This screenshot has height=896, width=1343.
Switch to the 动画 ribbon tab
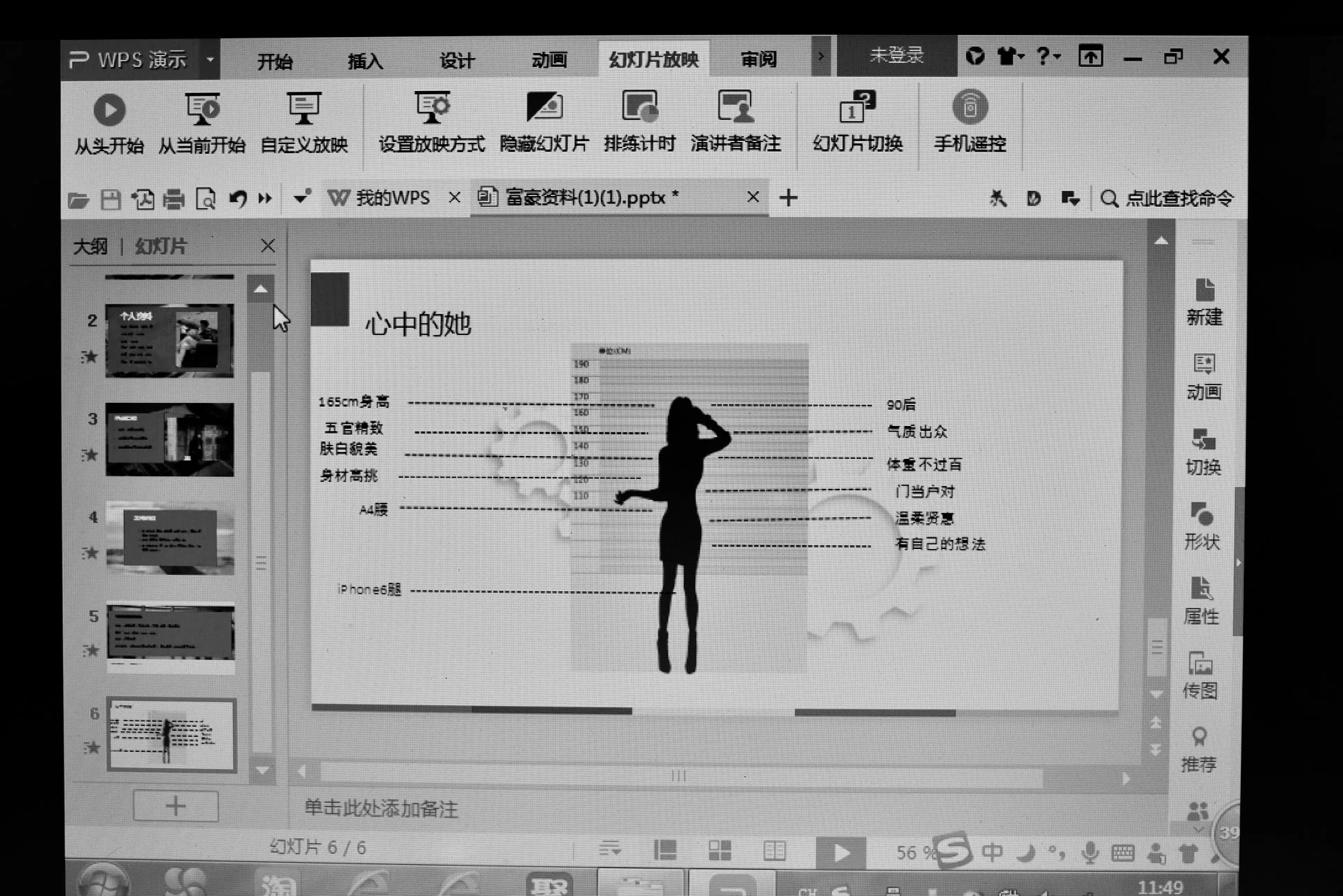[x=549, y=60]
